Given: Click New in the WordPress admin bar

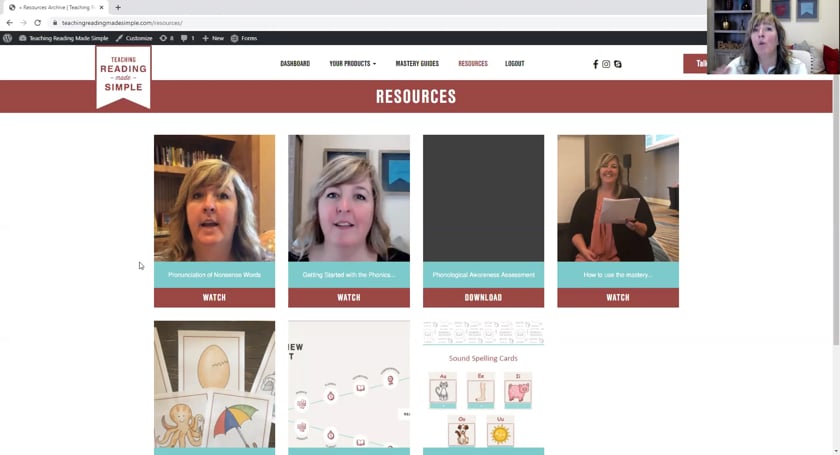Looking at the screenshot, I should click(x=213, y=38).
